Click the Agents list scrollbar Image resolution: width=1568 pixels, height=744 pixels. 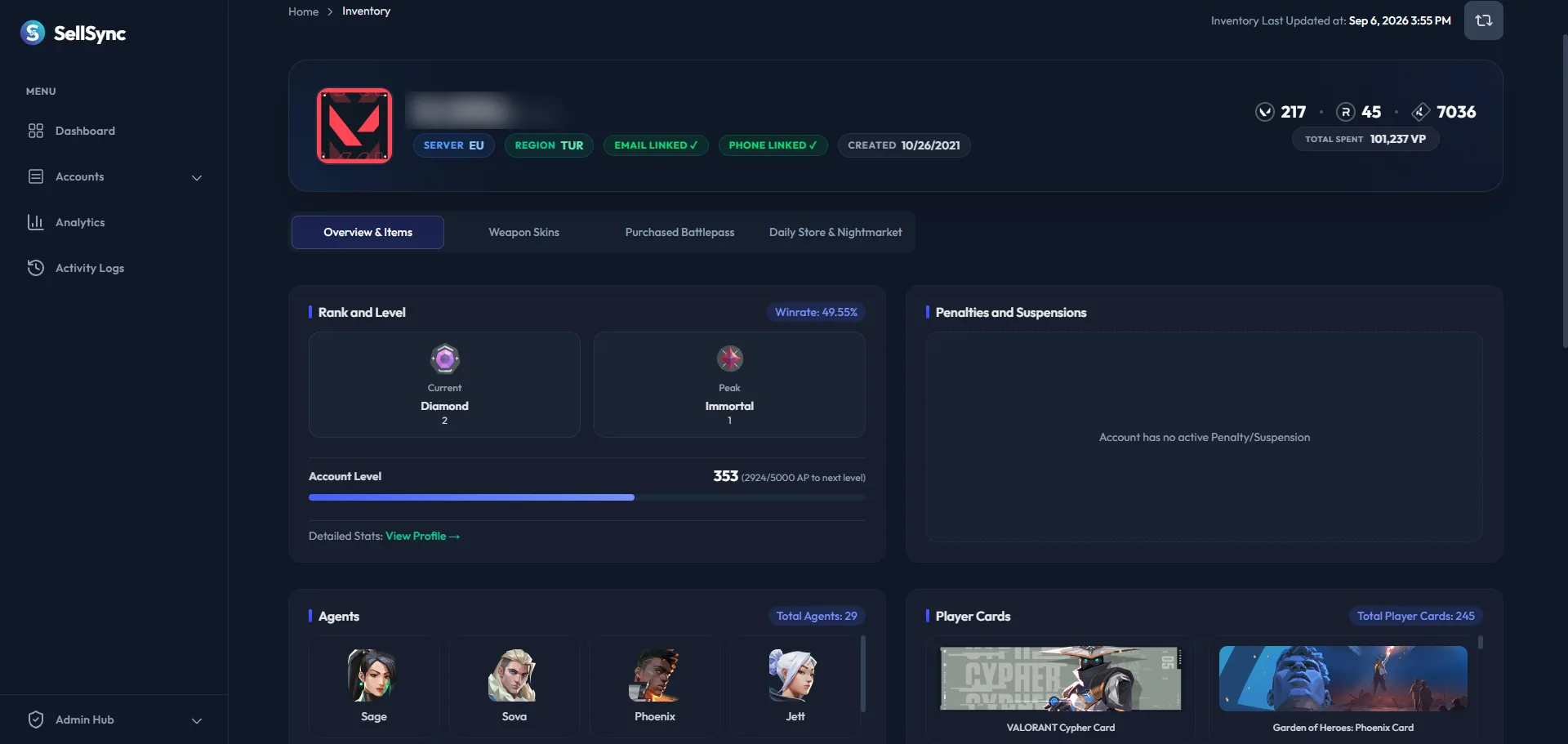[862, 674]
